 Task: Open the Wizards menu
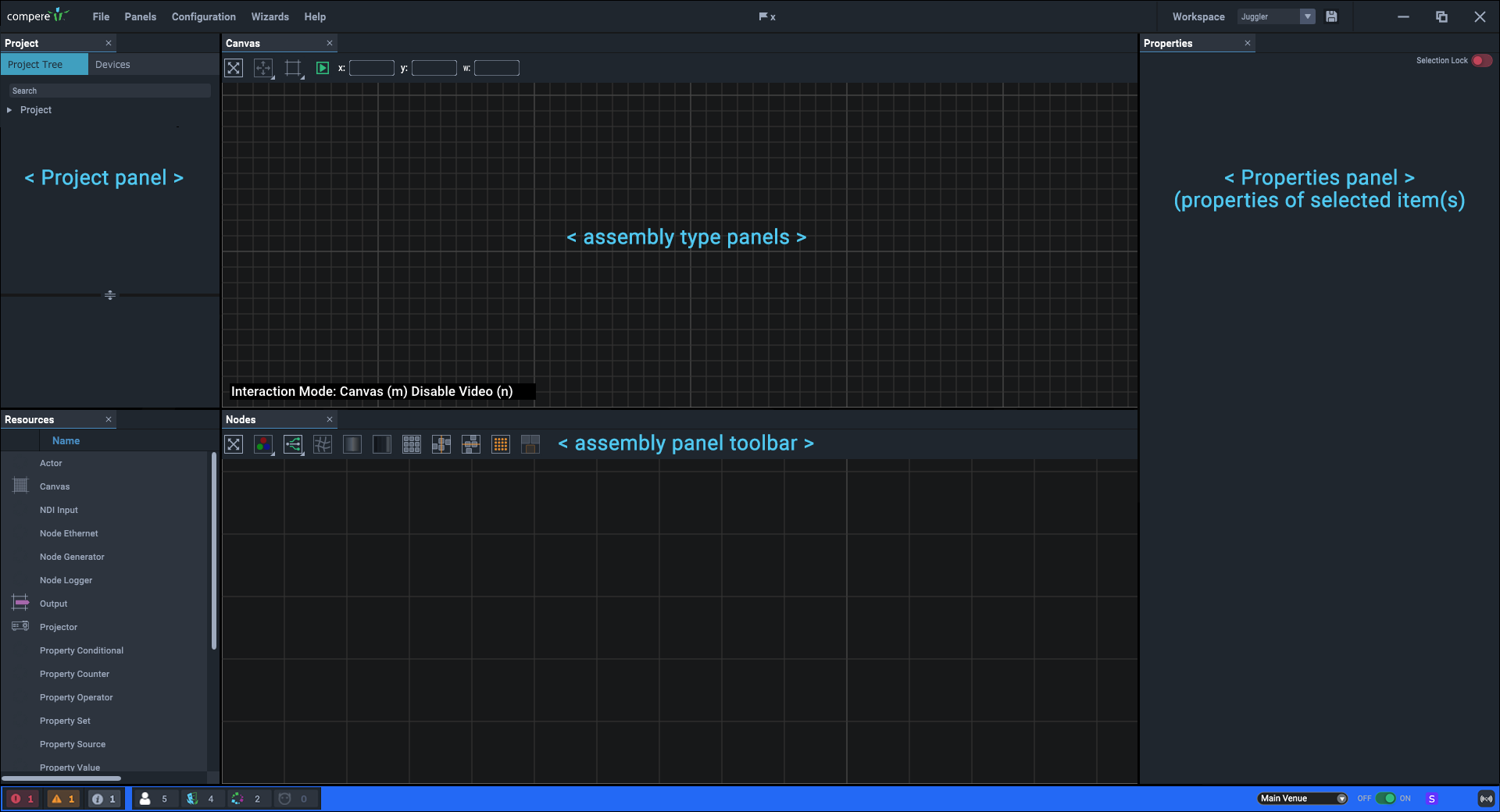270,16
